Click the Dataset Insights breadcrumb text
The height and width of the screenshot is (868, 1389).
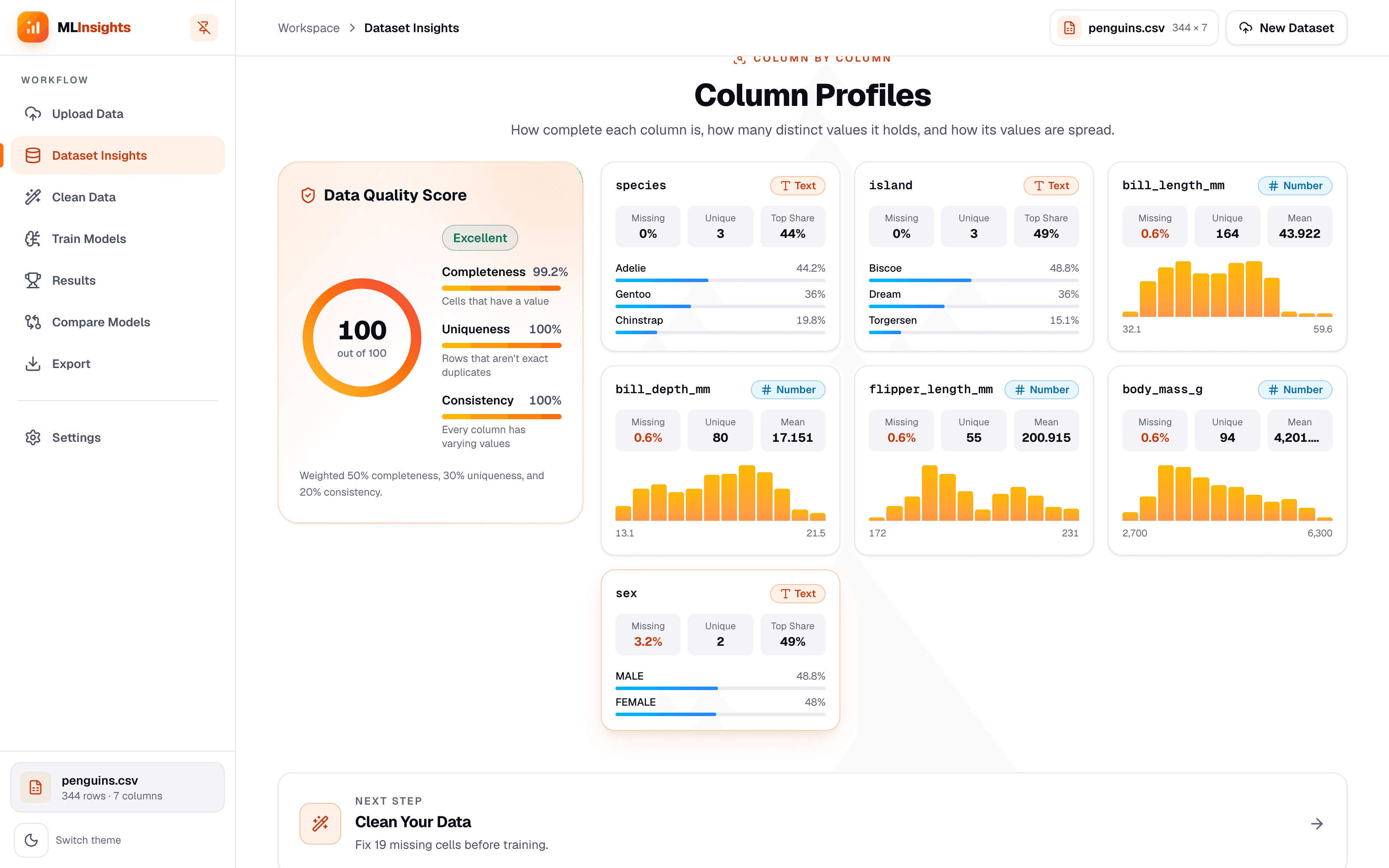411,27
